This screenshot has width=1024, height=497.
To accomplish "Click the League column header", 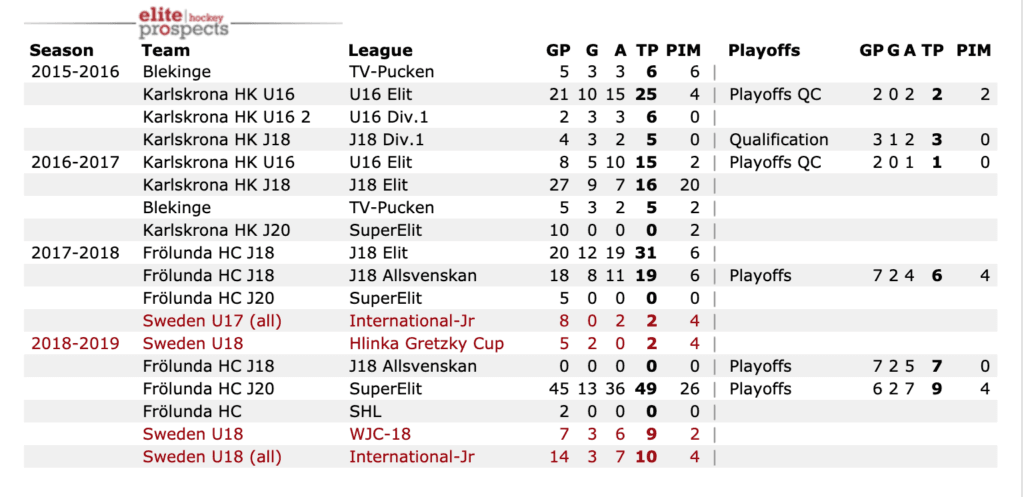I will click(380, 51).
